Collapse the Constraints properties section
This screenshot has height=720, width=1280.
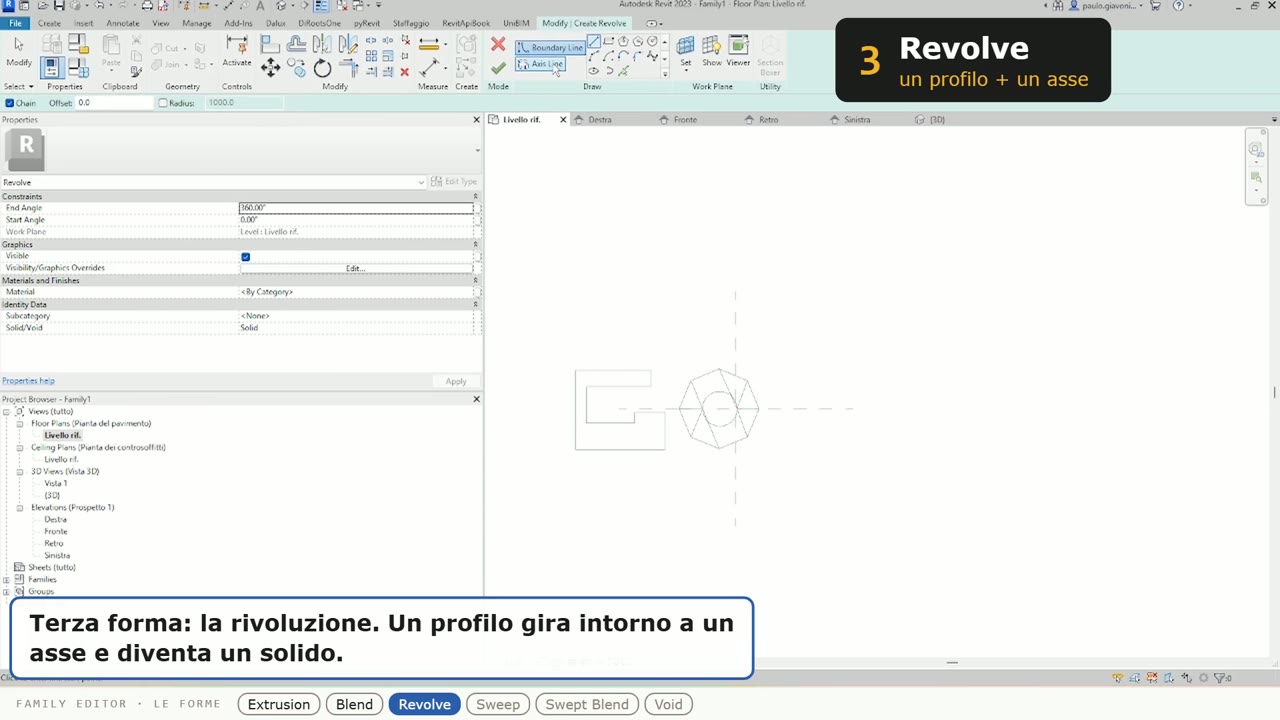475,196
